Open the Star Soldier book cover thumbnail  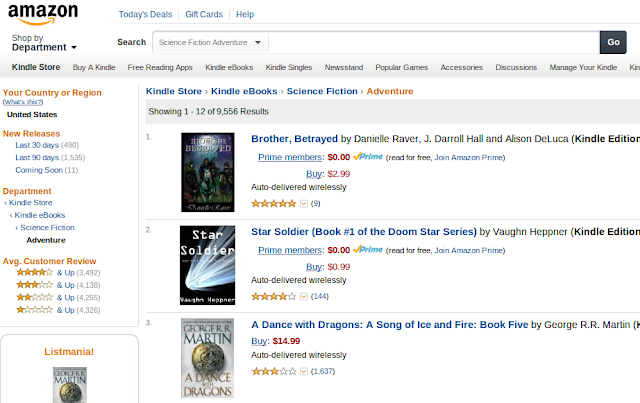point(207,265)
